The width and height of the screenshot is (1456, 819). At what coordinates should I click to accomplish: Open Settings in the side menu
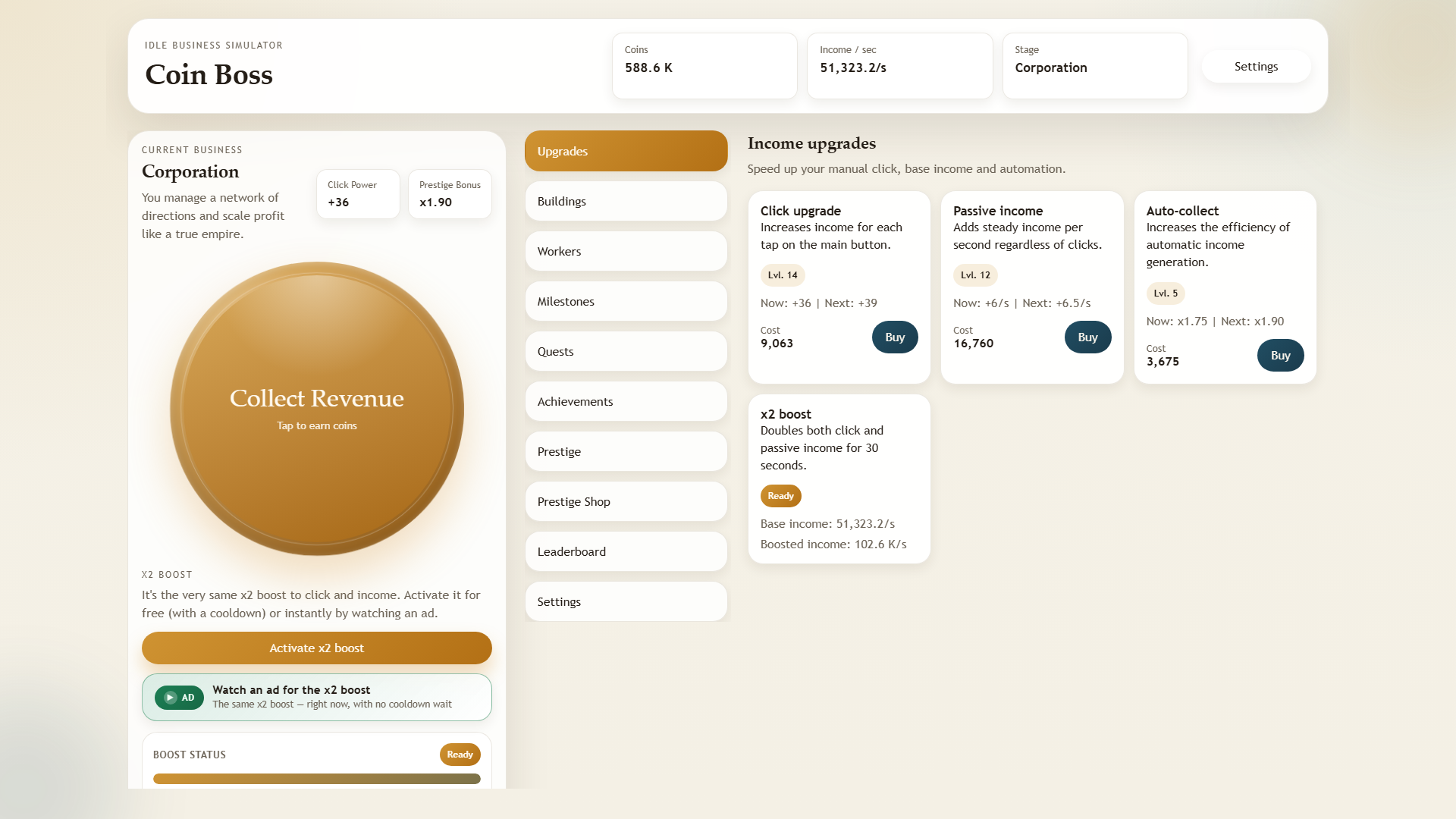(626, 601)
